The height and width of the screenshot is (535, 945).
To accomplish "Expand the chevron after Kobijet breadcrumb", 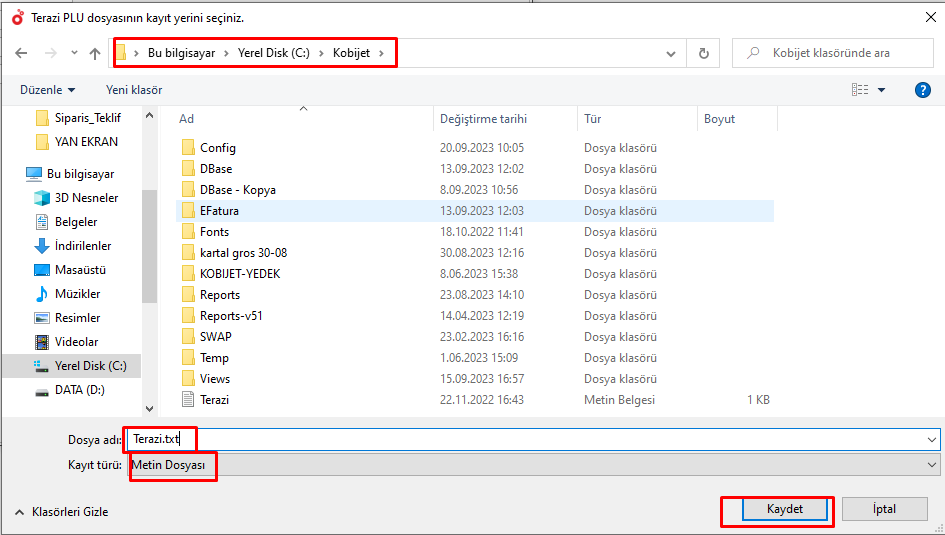I will tap(381, 54).
